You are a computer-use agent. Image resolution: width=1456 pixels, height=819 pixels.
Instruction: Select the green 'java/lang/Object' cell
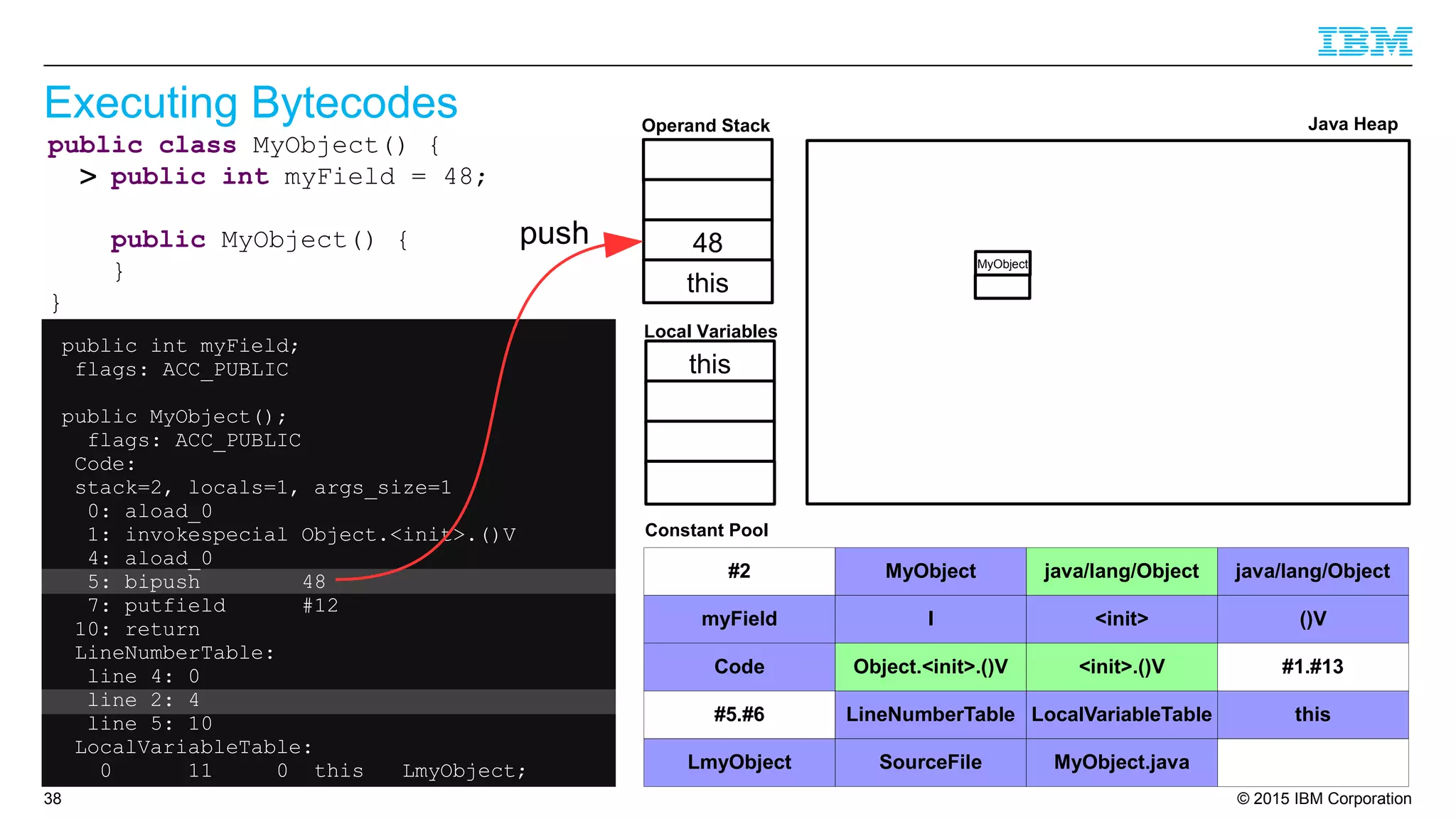point(1121,571)
